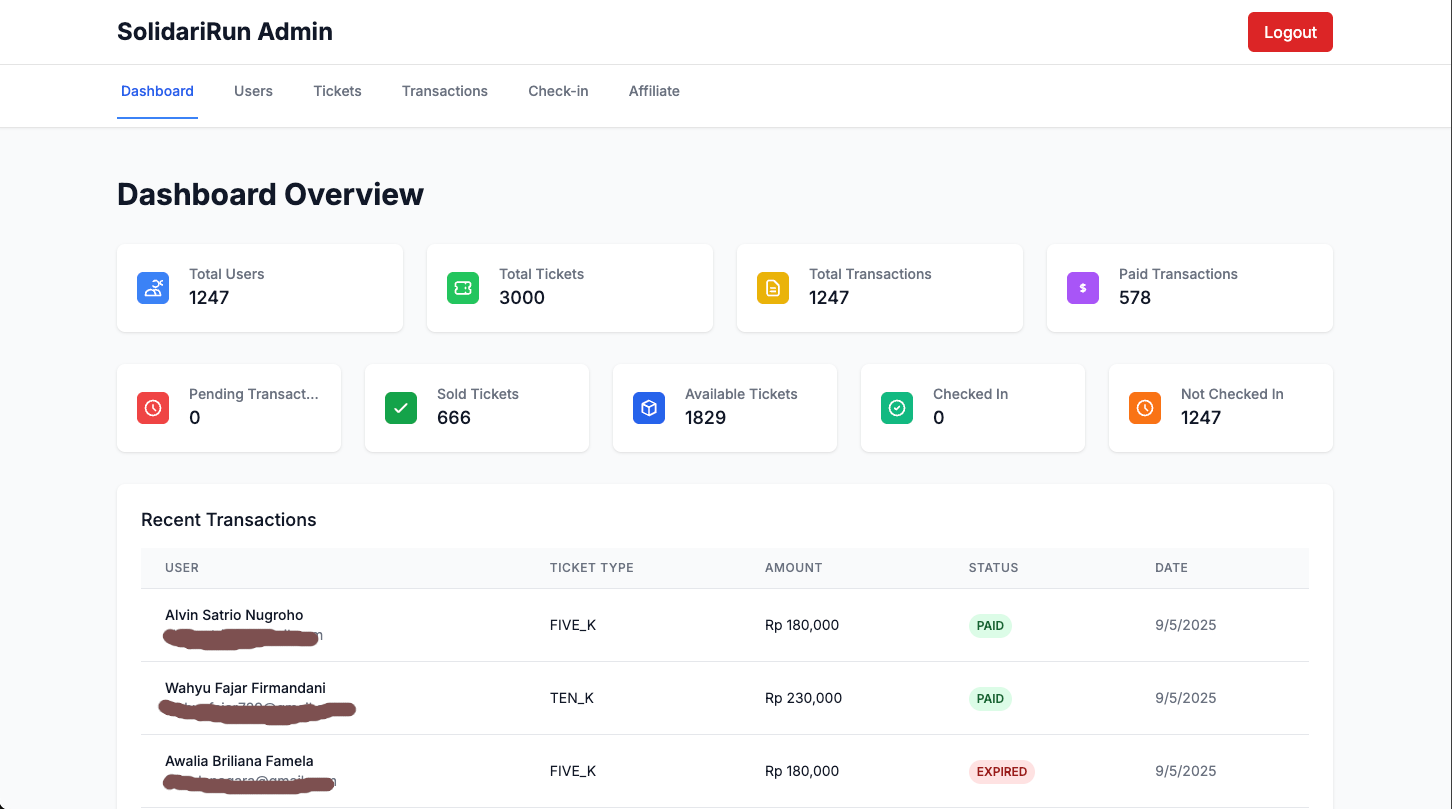Click the EXPIRED status badge for Awalia

[x=1001, y=771]
